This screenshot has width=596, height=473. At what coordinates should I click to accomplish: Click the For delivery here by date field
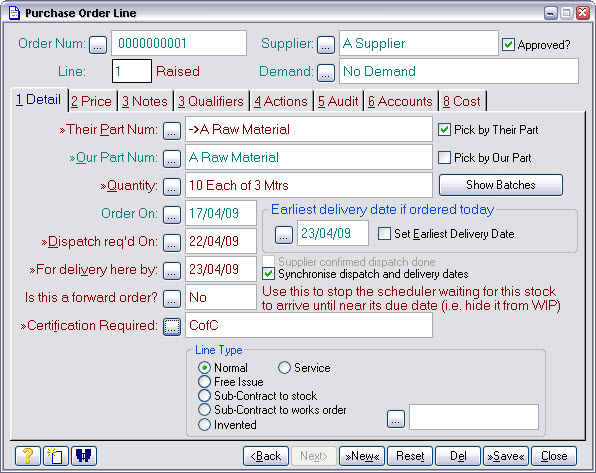(x=221, y=269)
